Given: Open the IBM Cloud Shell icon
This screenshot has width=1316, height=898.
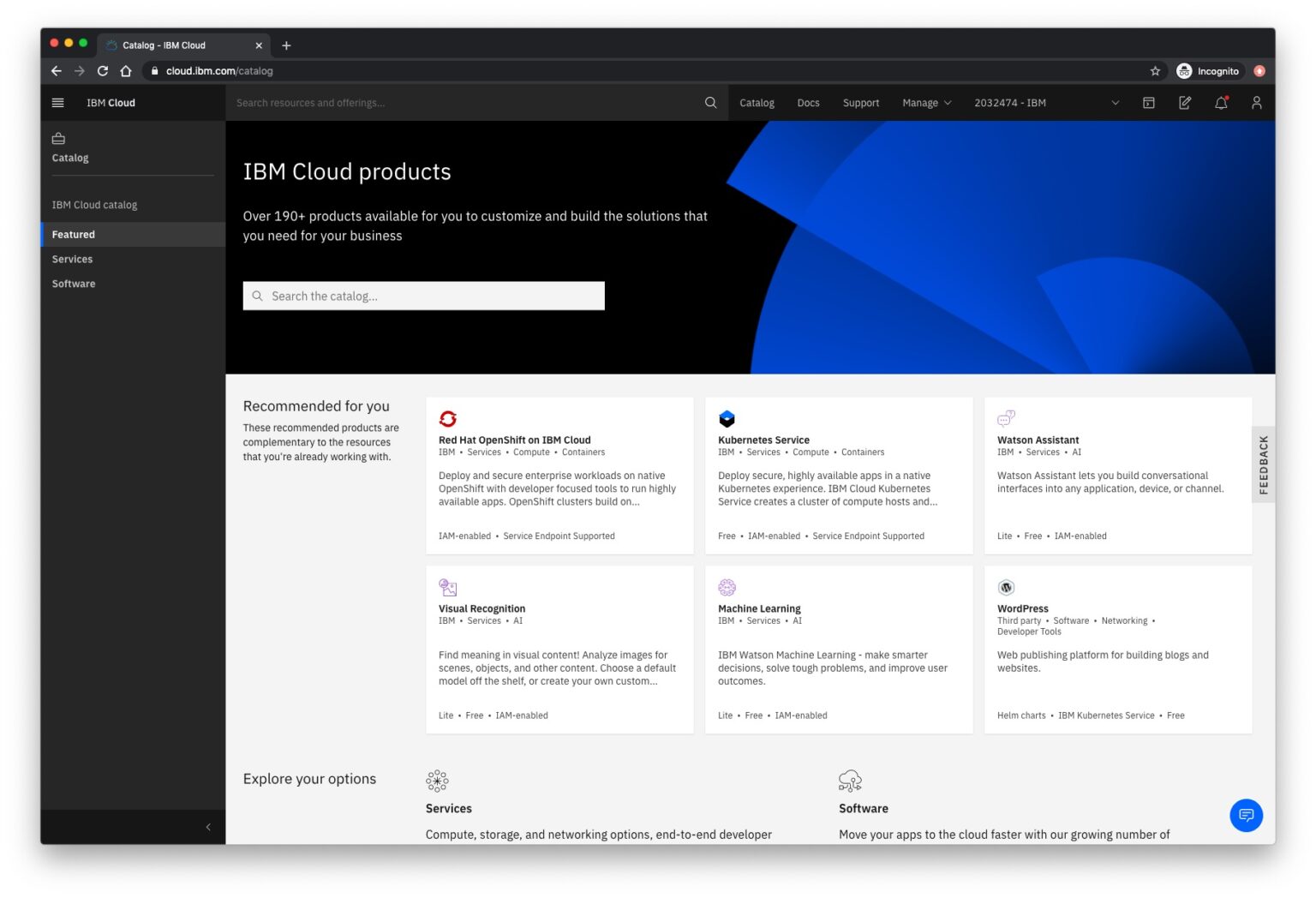Looking at the screenshot, I should [1148, 103].
